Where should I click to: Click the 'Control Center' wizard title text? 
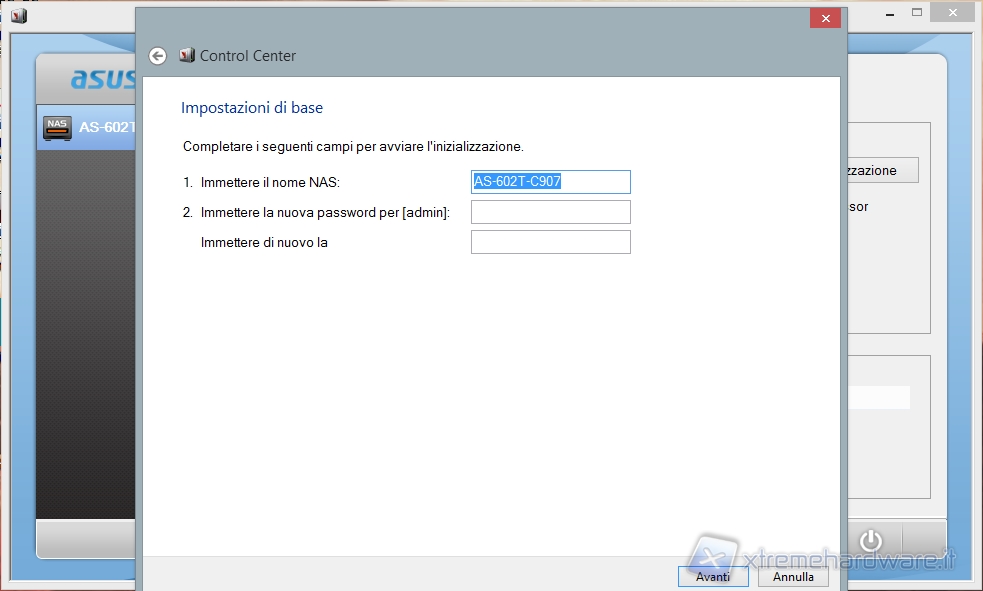tap(248, 56)
